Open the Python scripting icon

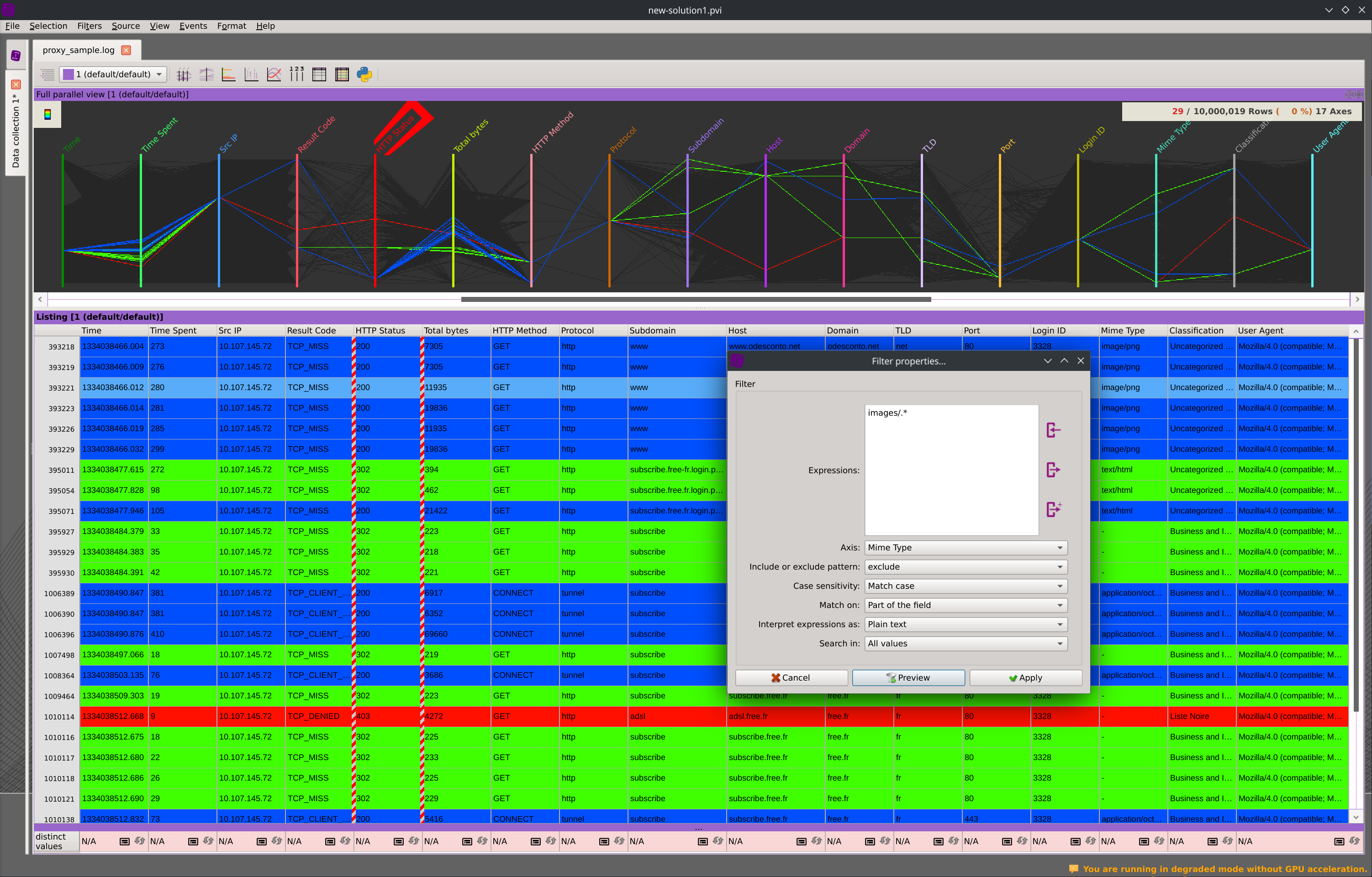pyautogui.click(x=364, y=74)
